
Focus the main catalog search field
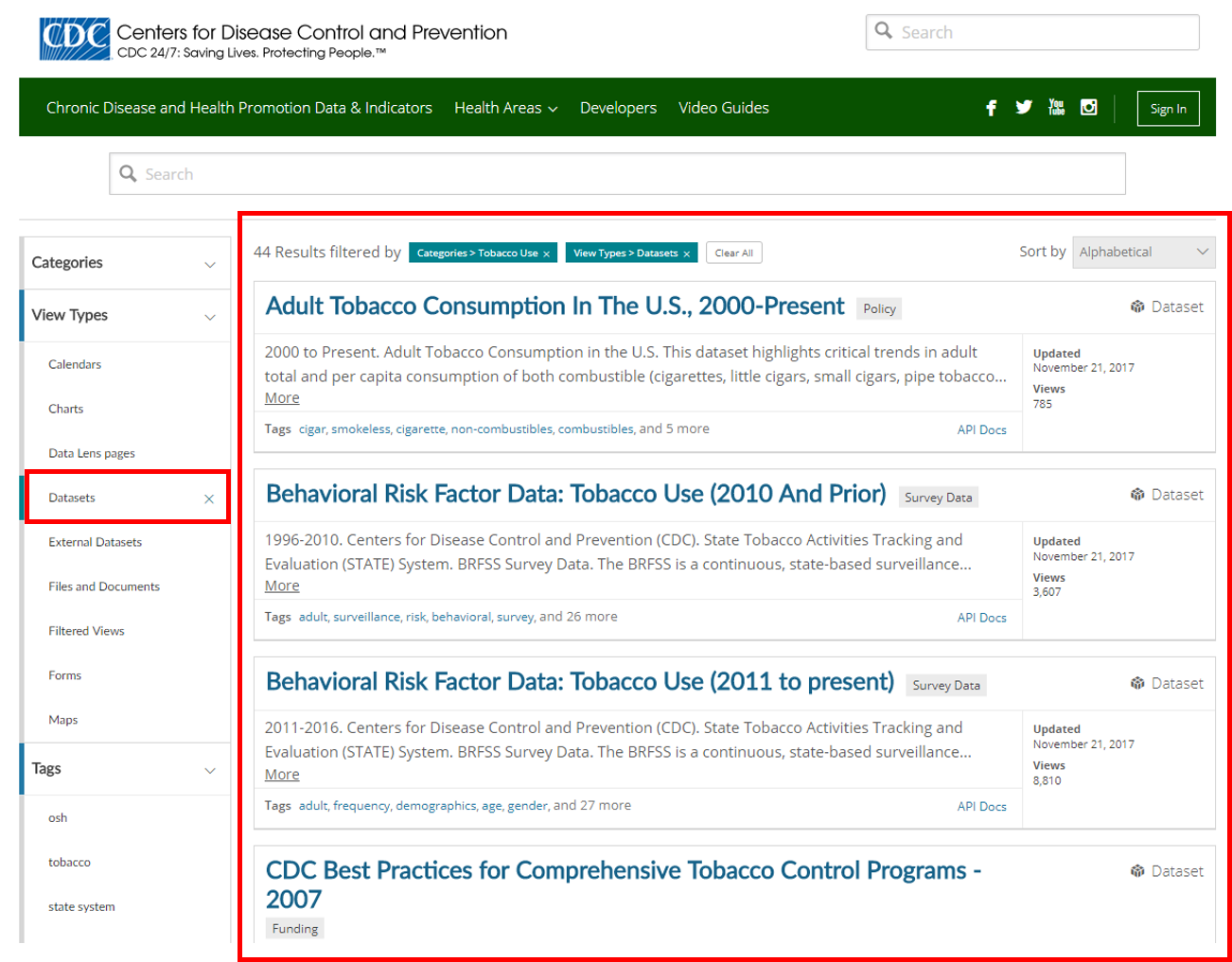point(617,174)
